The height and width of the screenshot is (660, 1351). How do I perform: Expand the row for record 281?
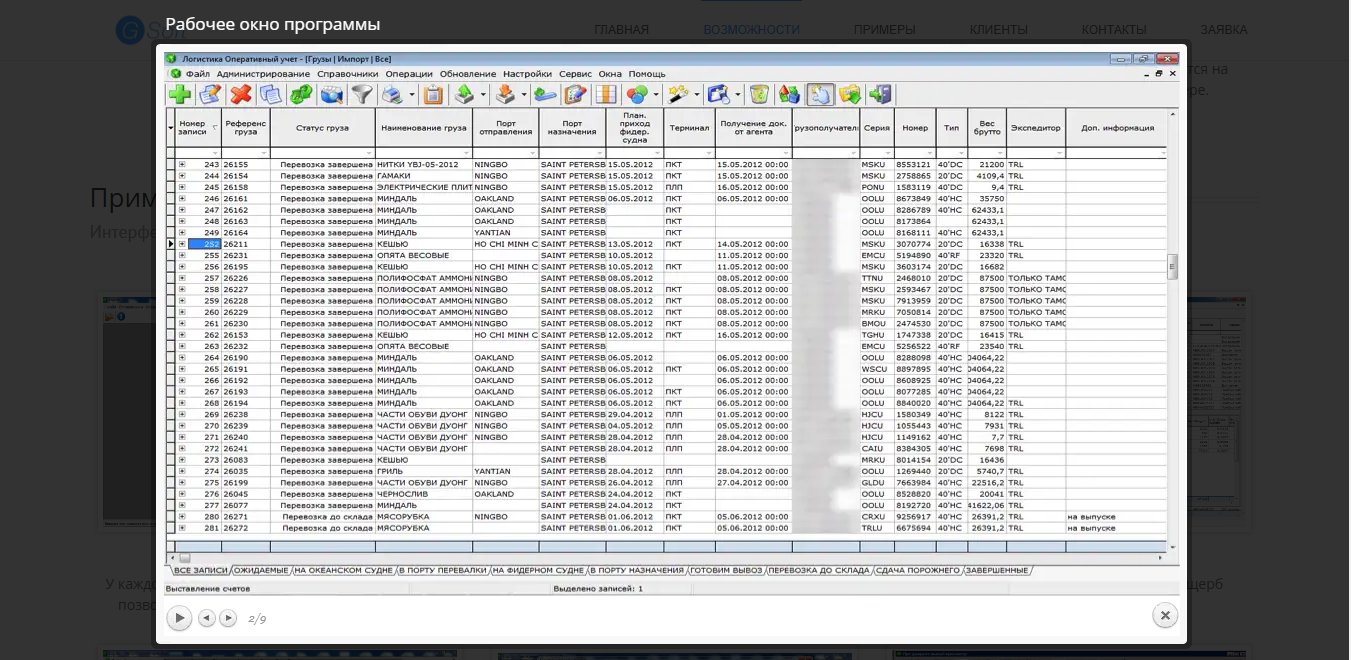tap(182, 528)
